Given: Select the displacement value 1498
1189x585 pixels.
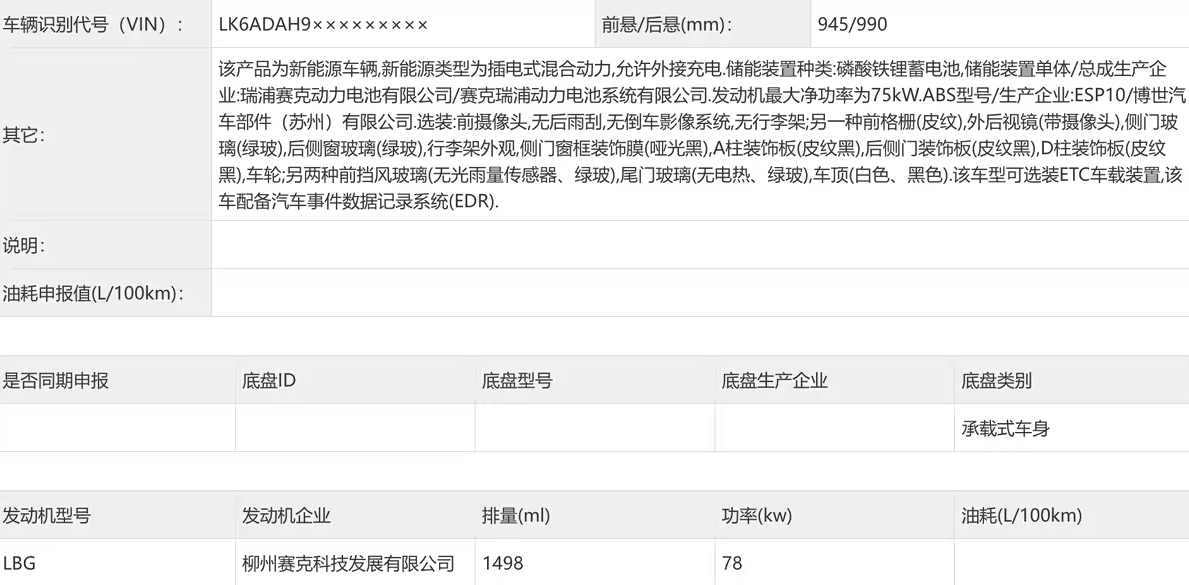Looking at the screenshot, I should [x=502, y=564].
